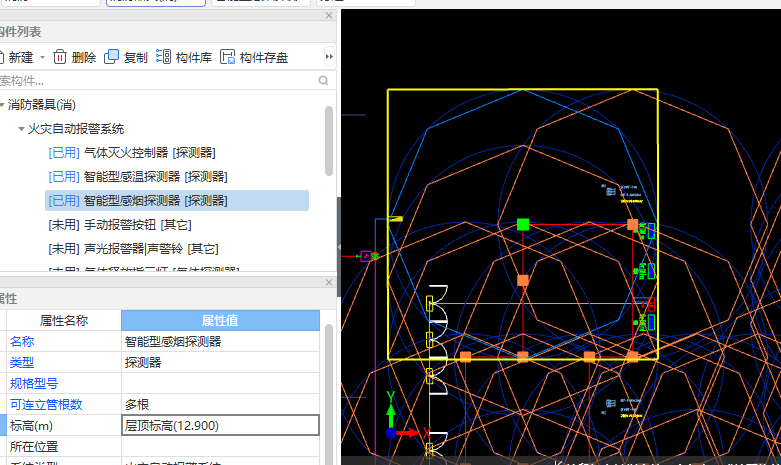Edit the 层顶标高(12.900) elevation field
The image size is (781, 465).
pos(220,426)
